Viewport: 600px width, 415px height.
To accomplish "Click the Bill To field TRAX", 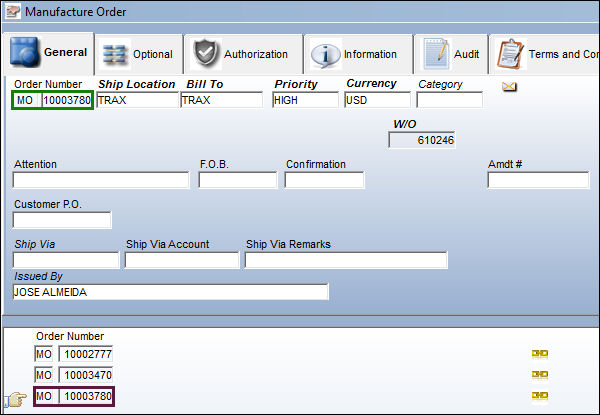I will pyautogui.click(x=222, y=100).
